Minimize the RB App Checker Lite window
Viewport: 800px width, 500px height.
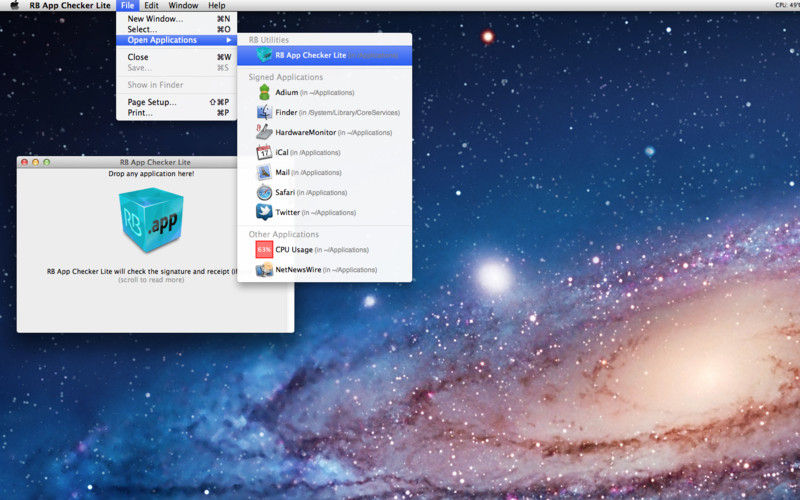tap(35, 162)
